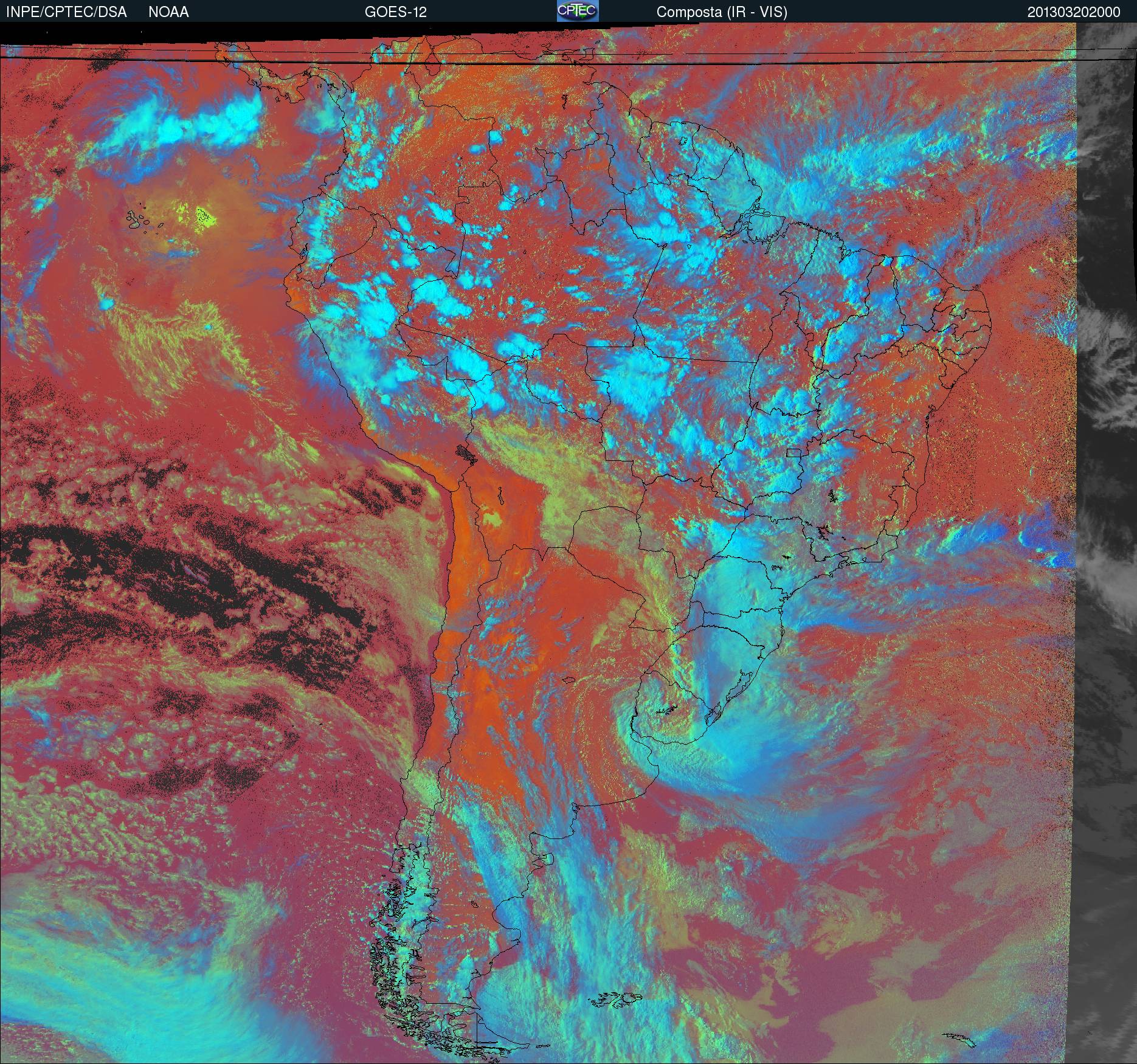Click the GOES-12 satellite label
Screen dimensions: 1137x1064
coord(395,12)
